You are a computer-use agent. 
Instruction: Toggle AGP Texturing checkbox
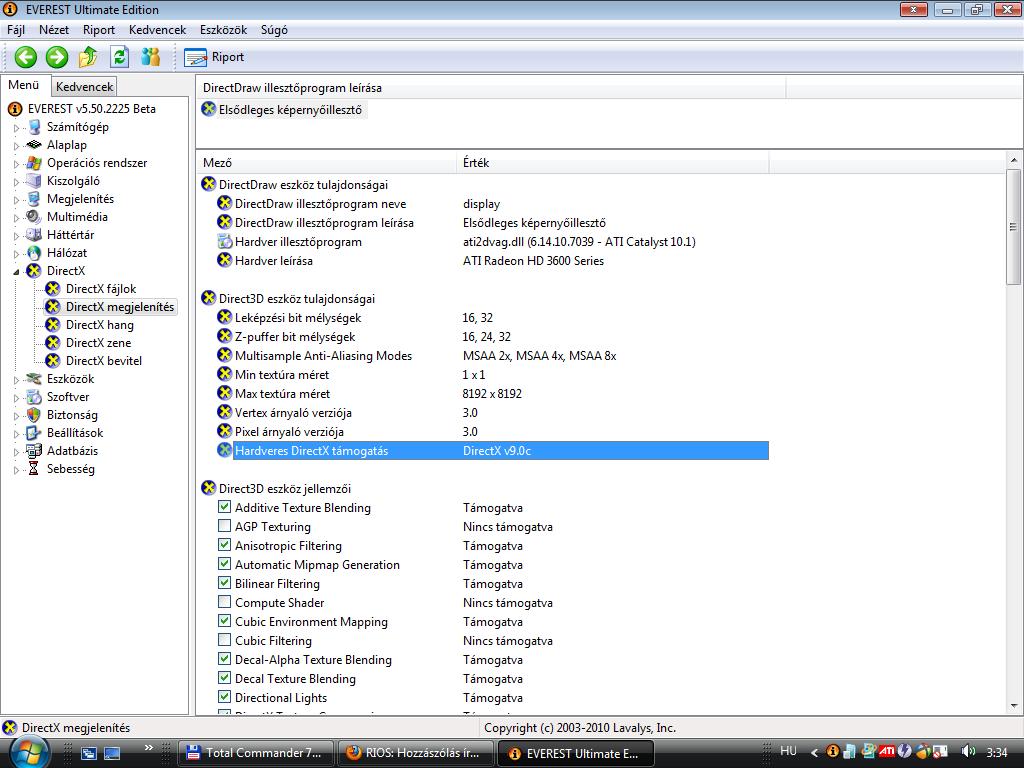(224, 526)
